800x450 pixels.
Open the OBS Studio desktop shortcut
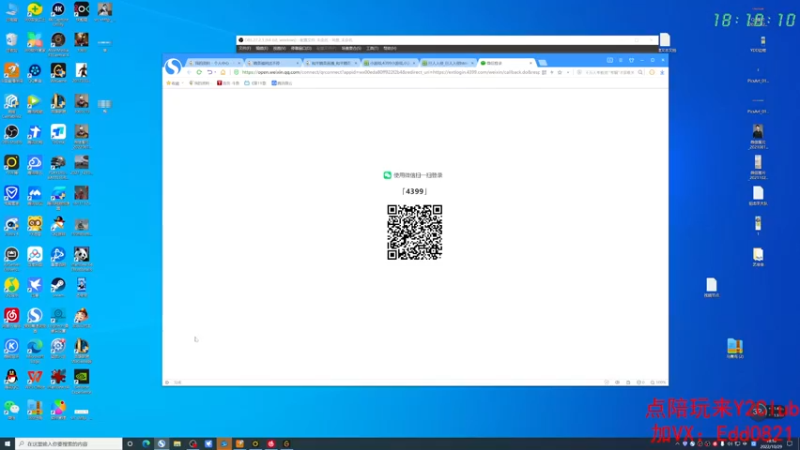pos(11,132)
